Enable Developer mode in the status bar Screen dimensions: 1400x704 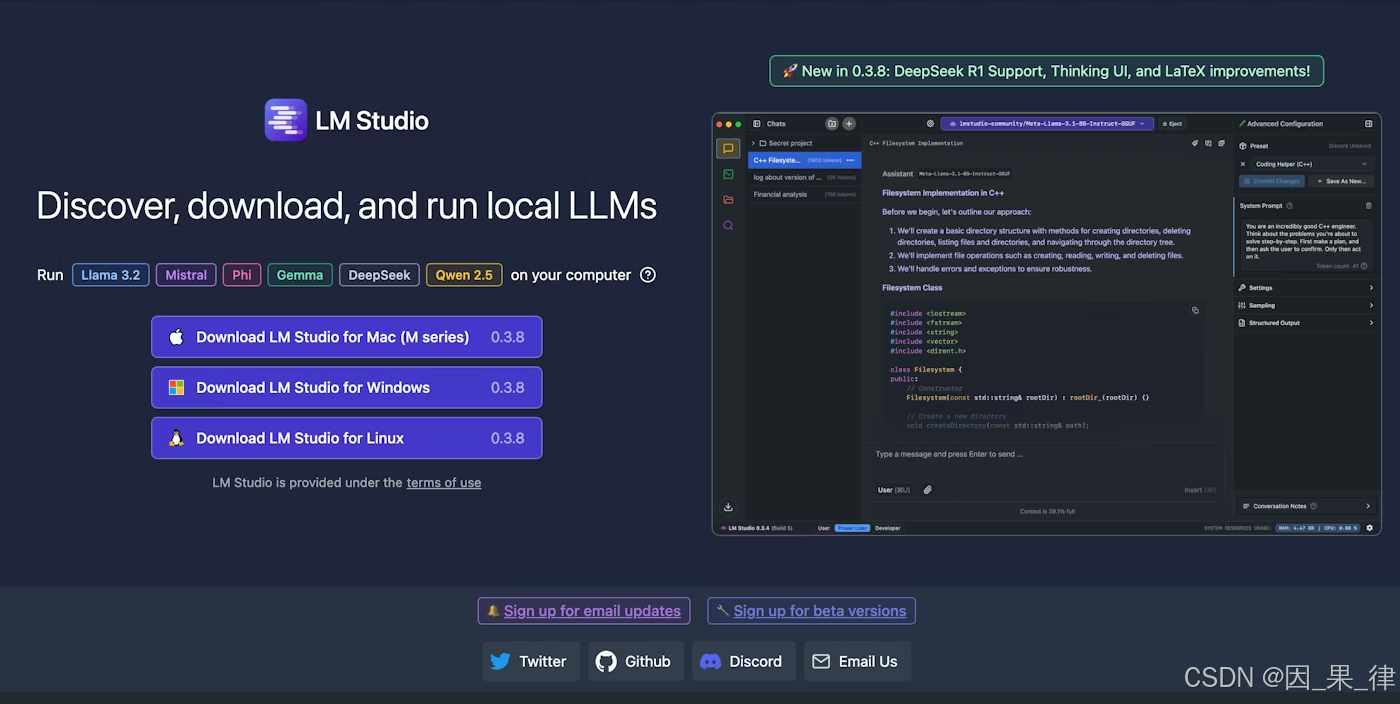point(888,527)
